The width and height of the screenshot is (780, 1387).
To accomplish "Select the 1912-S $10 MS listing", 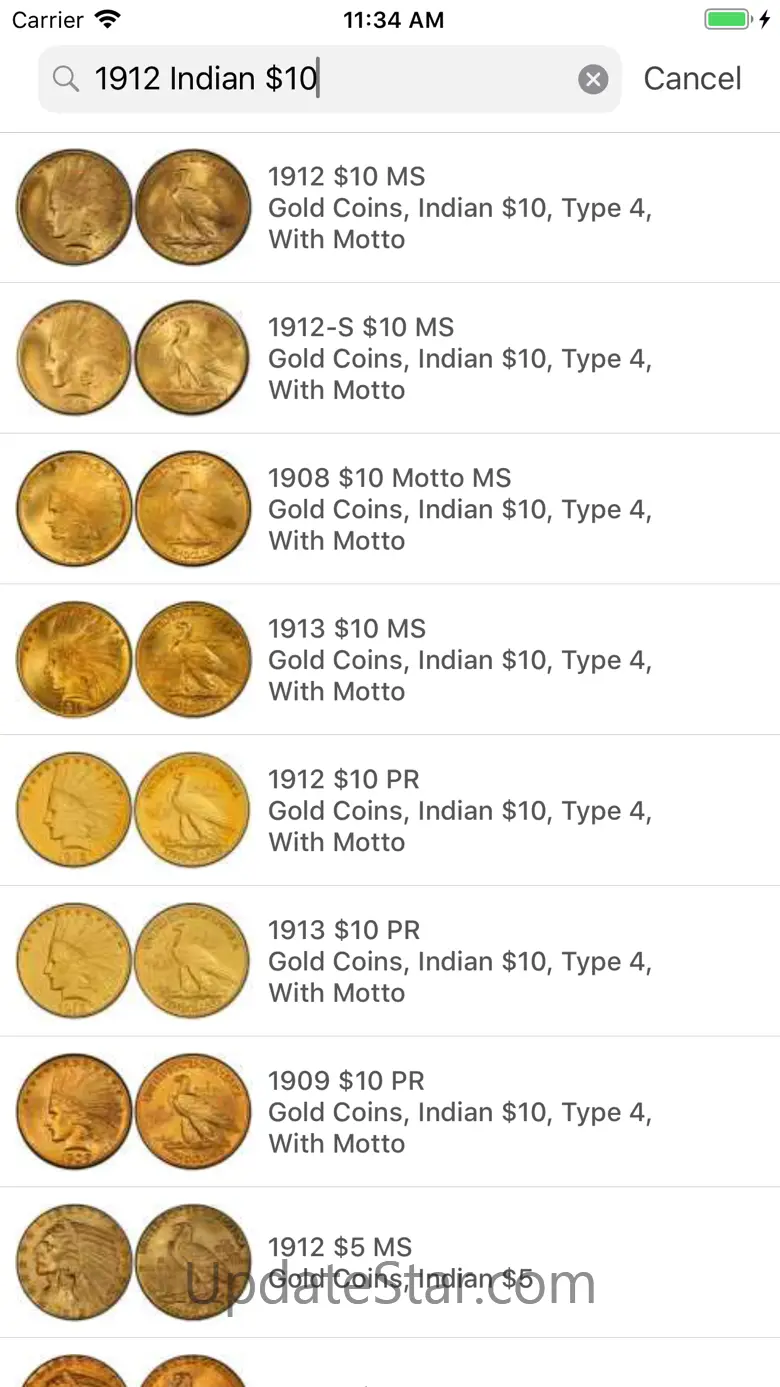I will click(x=460, y=358).
